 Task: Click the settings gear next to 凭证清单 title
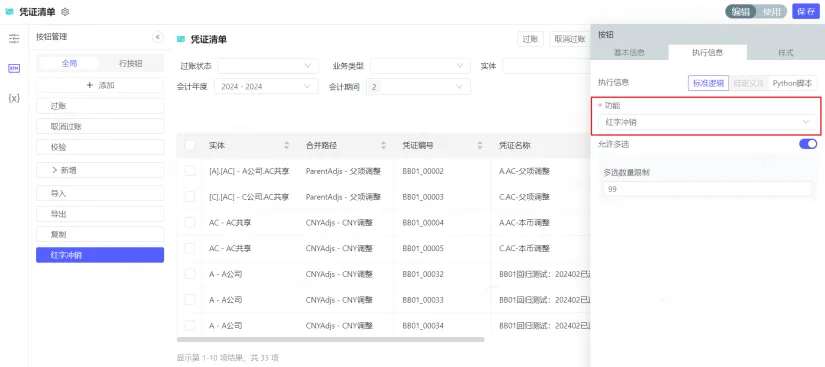point(65,12)
